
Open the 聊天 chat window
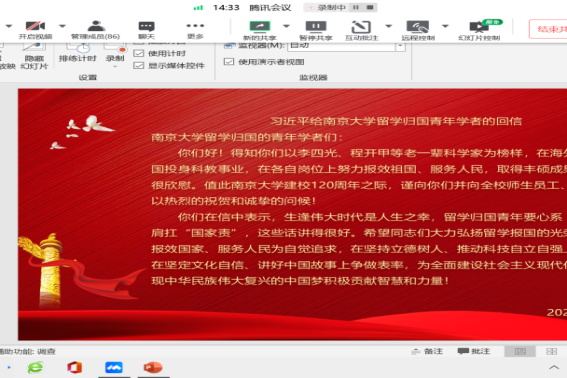point(146,30)
